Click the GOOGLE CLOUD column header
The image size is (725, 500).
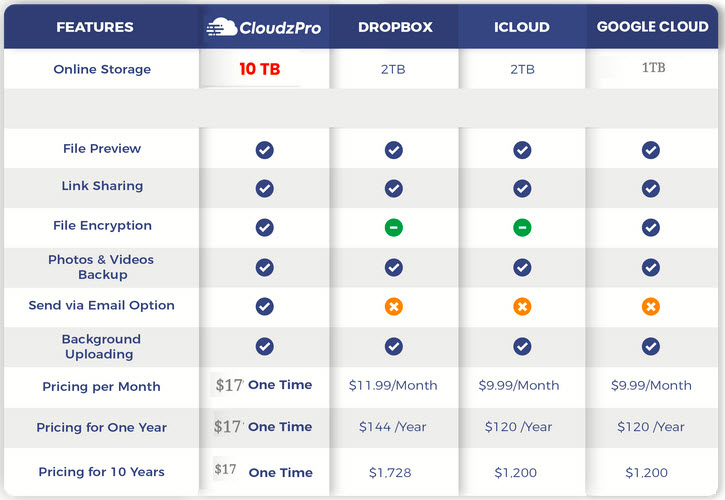tap(652, 27)
